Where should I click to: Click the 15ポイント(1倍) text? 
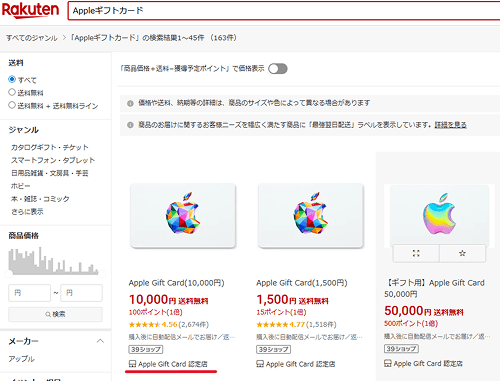[x=281, y=312]
